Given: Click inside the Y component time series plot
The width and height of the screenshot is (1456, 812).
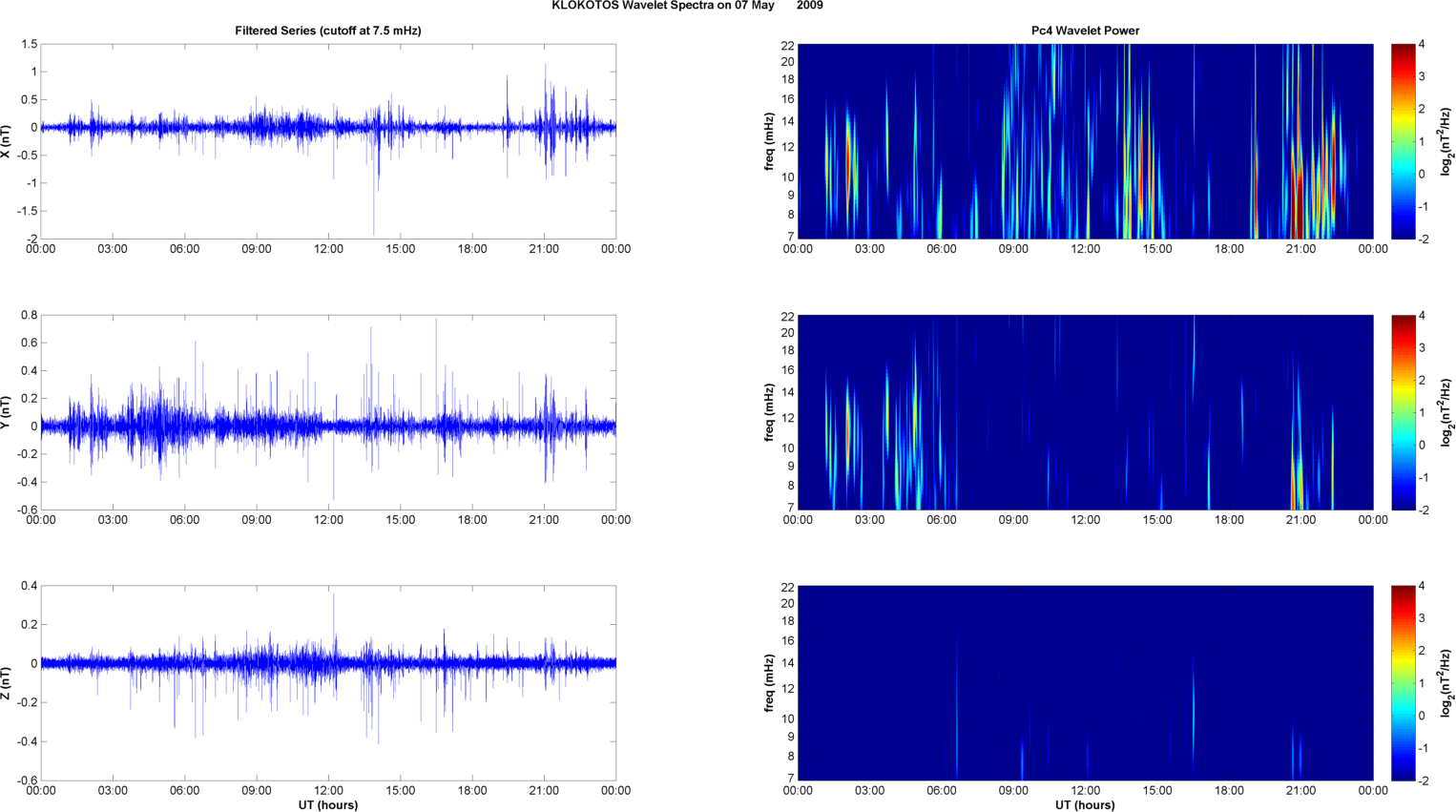Looking at the screenshot, I should click(328, 412).
